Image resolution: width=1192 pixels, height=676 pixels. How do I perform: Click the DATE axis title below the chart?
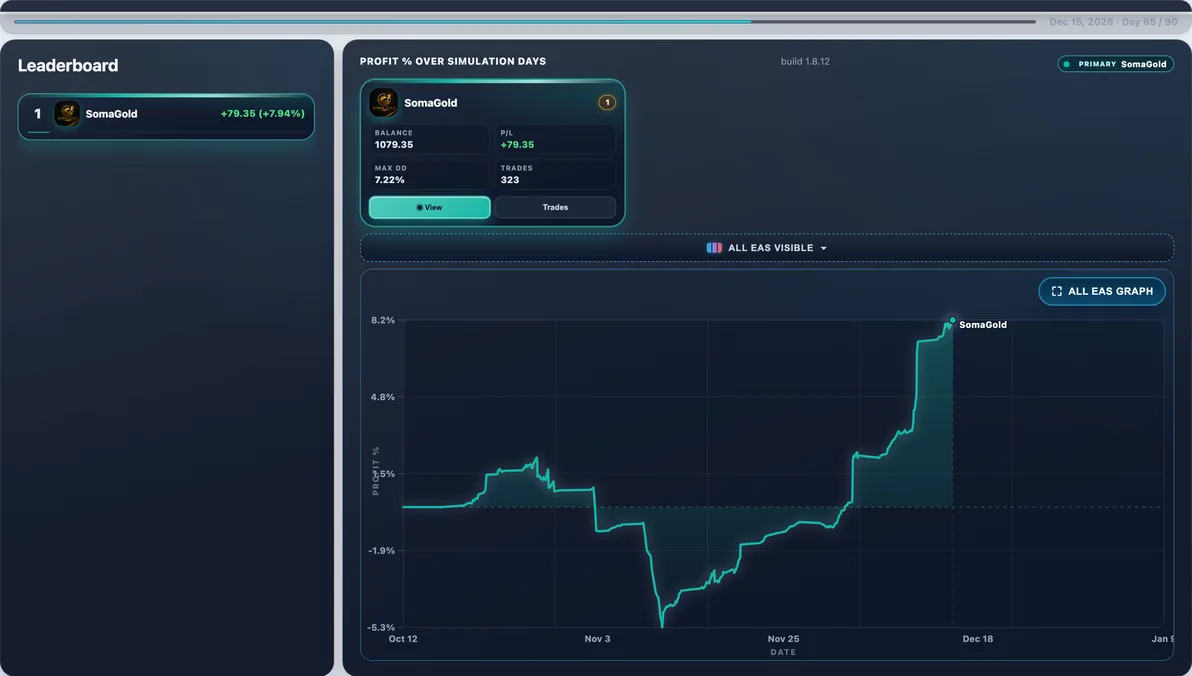point(783,652)
